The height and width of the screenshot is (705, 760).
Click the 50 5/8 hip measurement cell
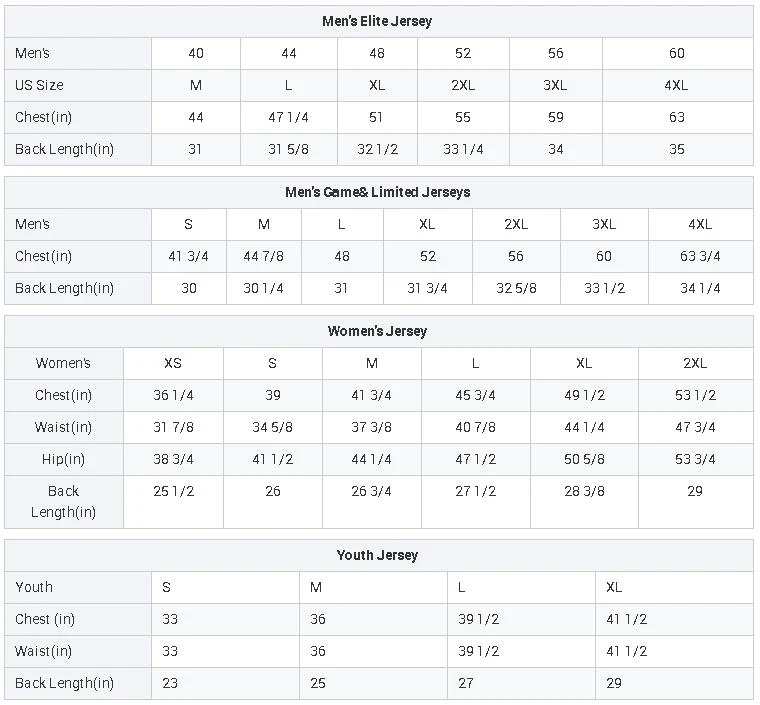584,459
